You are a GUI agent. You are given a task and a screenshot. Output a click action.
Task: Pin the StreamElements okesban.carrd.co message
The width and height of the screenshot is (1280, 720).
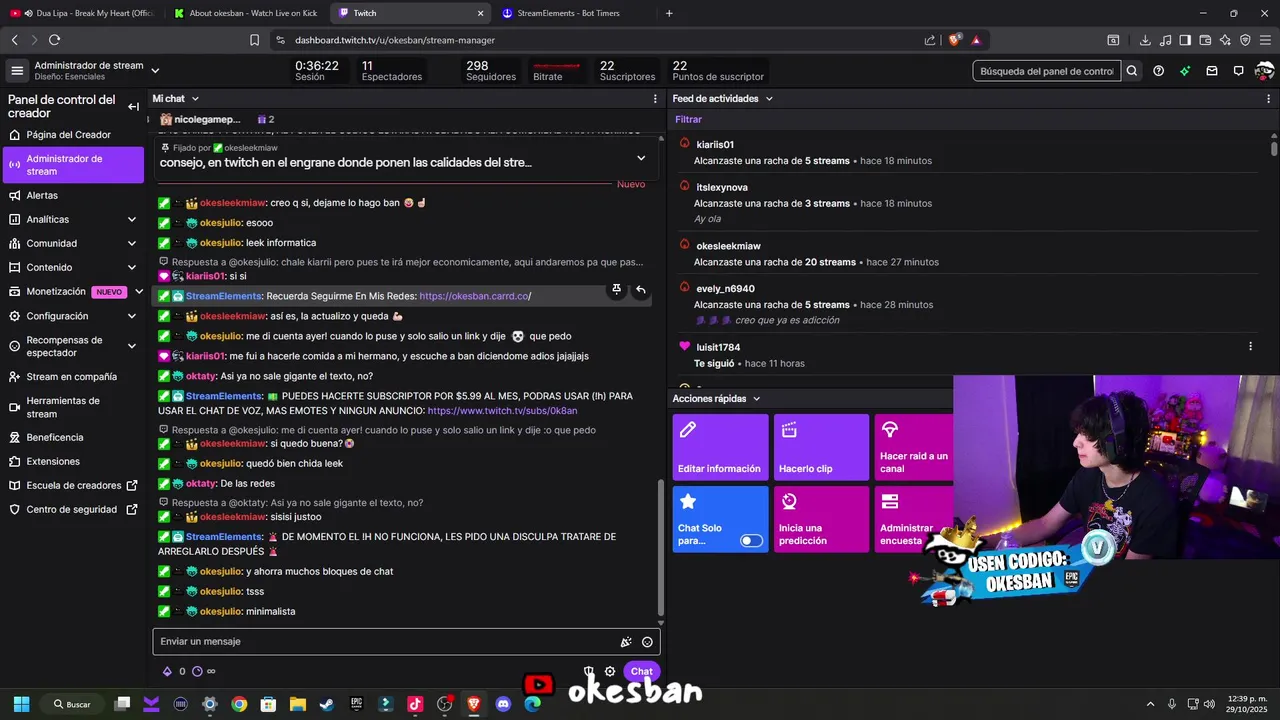point(616,289)
